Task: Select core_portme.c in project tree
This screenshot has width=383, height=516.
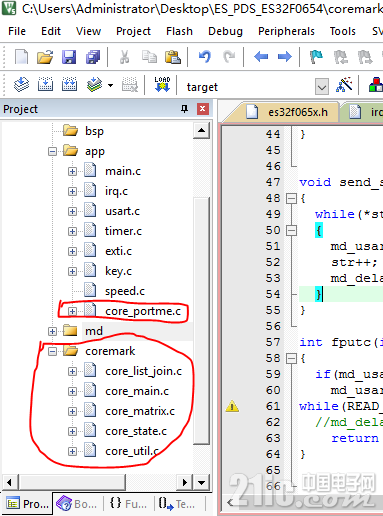Action: point(143,311)
